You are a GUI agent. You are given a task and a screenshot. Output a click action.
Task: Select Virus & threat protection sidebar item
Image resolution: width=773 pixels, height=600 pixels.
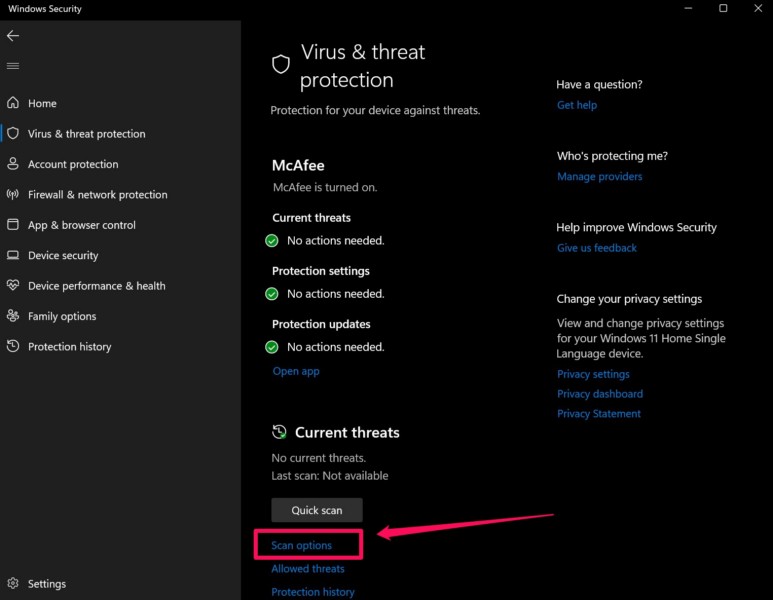[86, 134]
